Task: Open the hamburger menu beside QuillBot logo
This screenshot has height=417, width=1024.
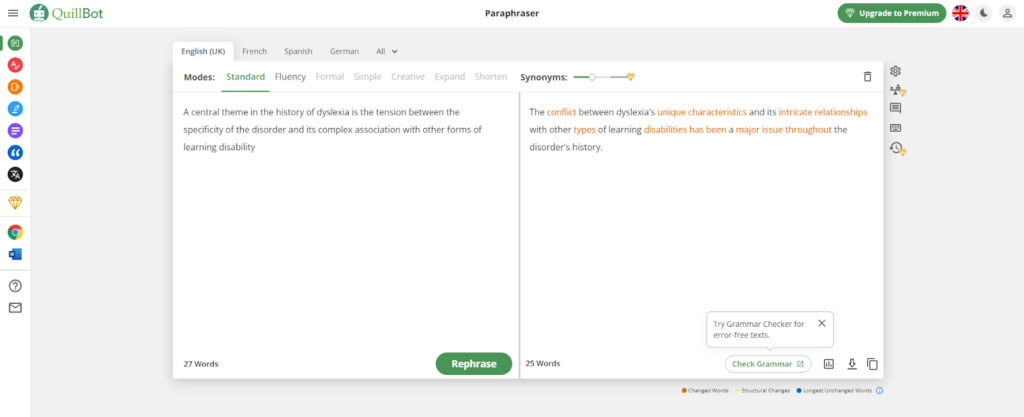Action: click(13, 13)
